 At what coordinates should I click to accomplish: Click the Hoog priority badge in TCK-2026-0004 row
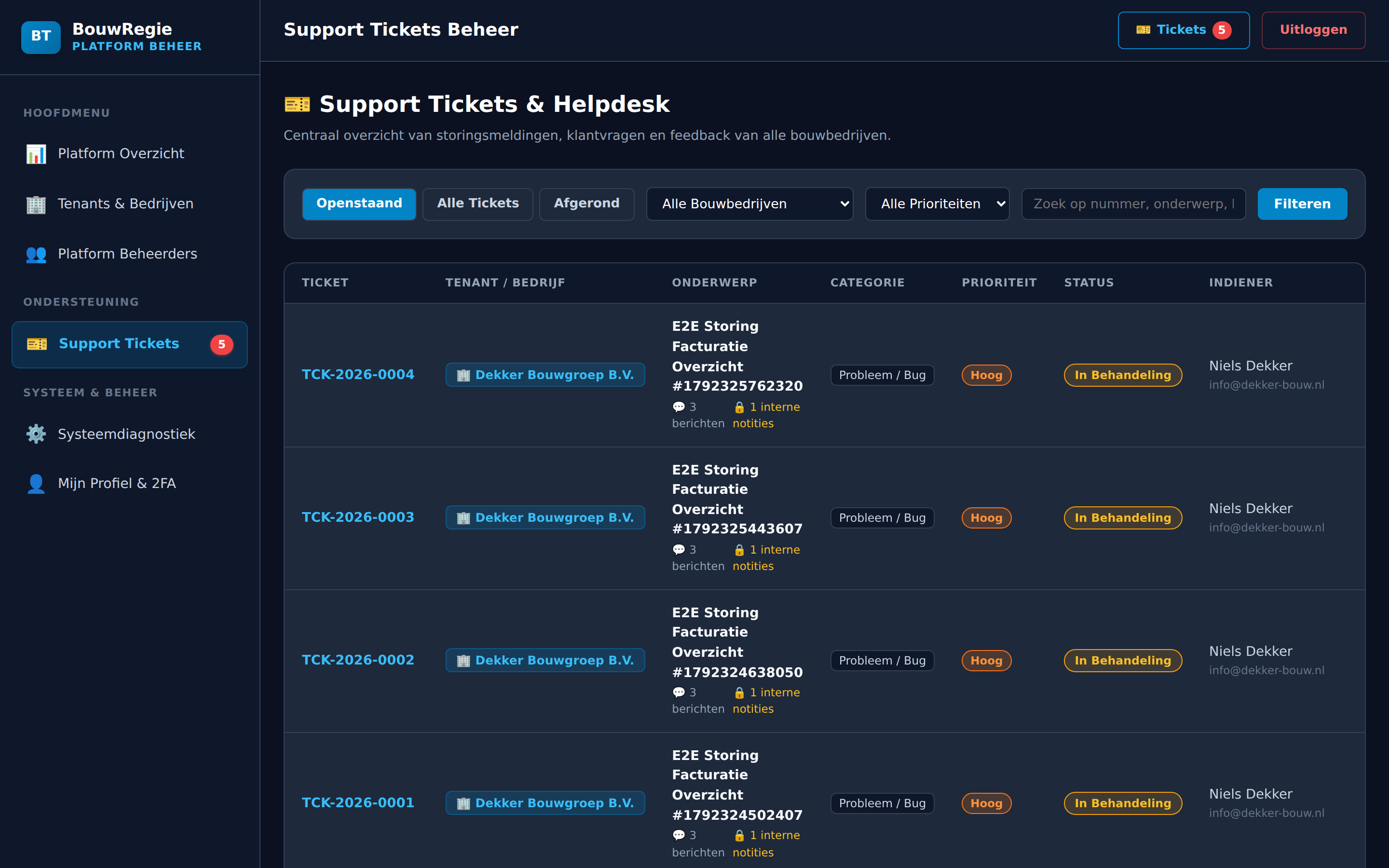(x=987, y=376)
